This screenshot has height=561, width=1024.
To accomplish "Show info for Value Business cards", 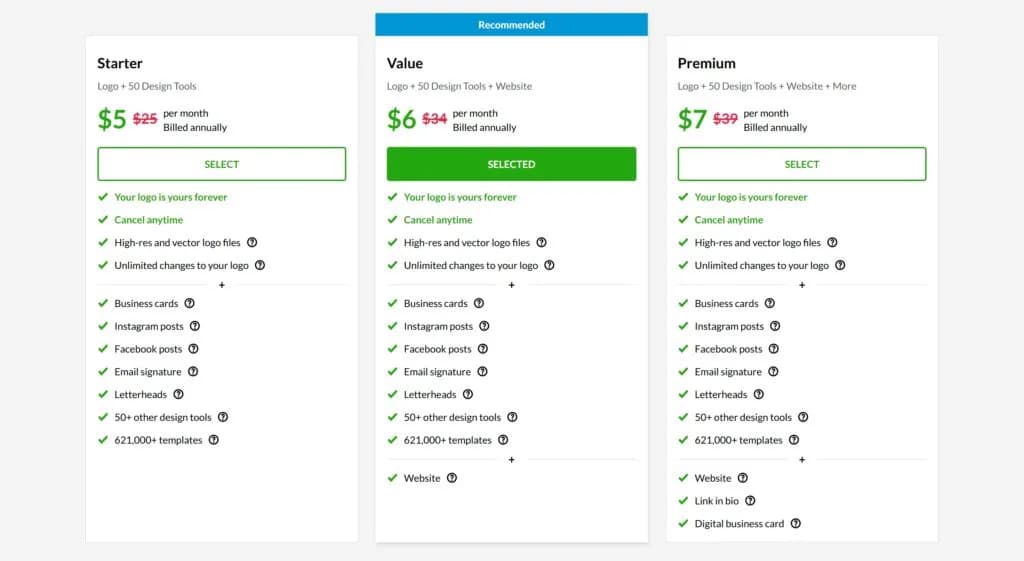I will click(x=479, y=303).
